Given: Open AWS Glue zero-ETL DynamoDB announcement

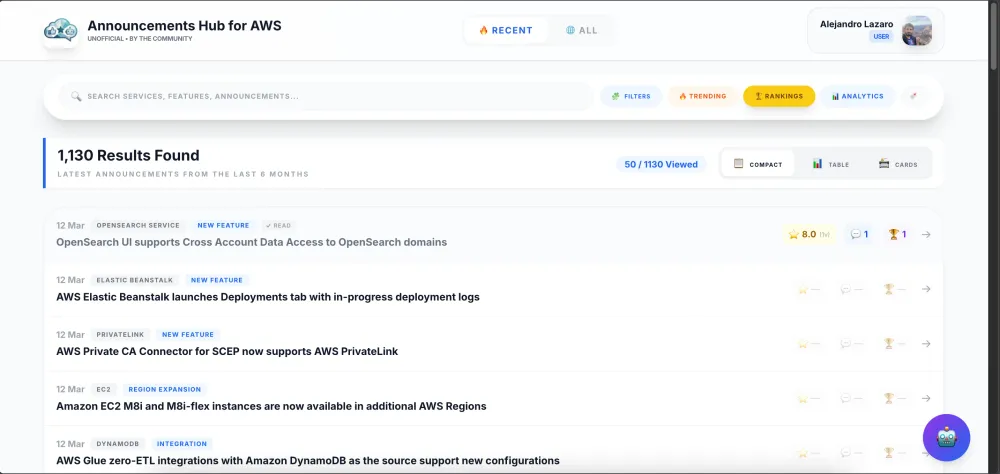Looking at the screenshot, I should click(x=308, y=461).
